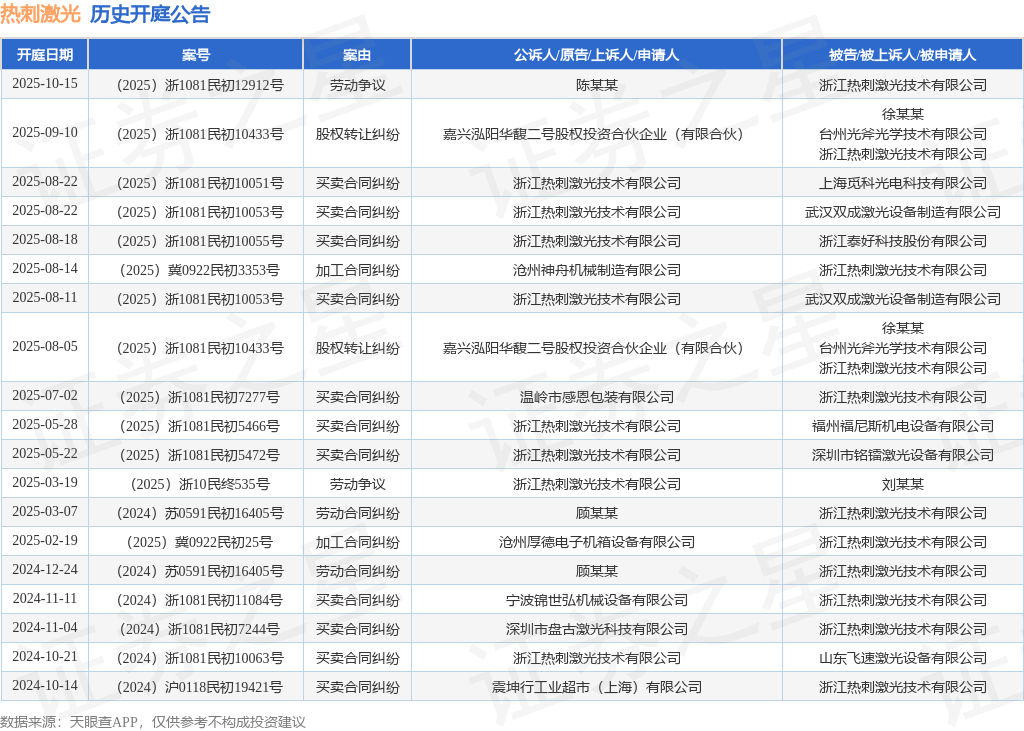Click the date 2025-08-11
This screenshot has width=1024, height=731.
(44, 298)
